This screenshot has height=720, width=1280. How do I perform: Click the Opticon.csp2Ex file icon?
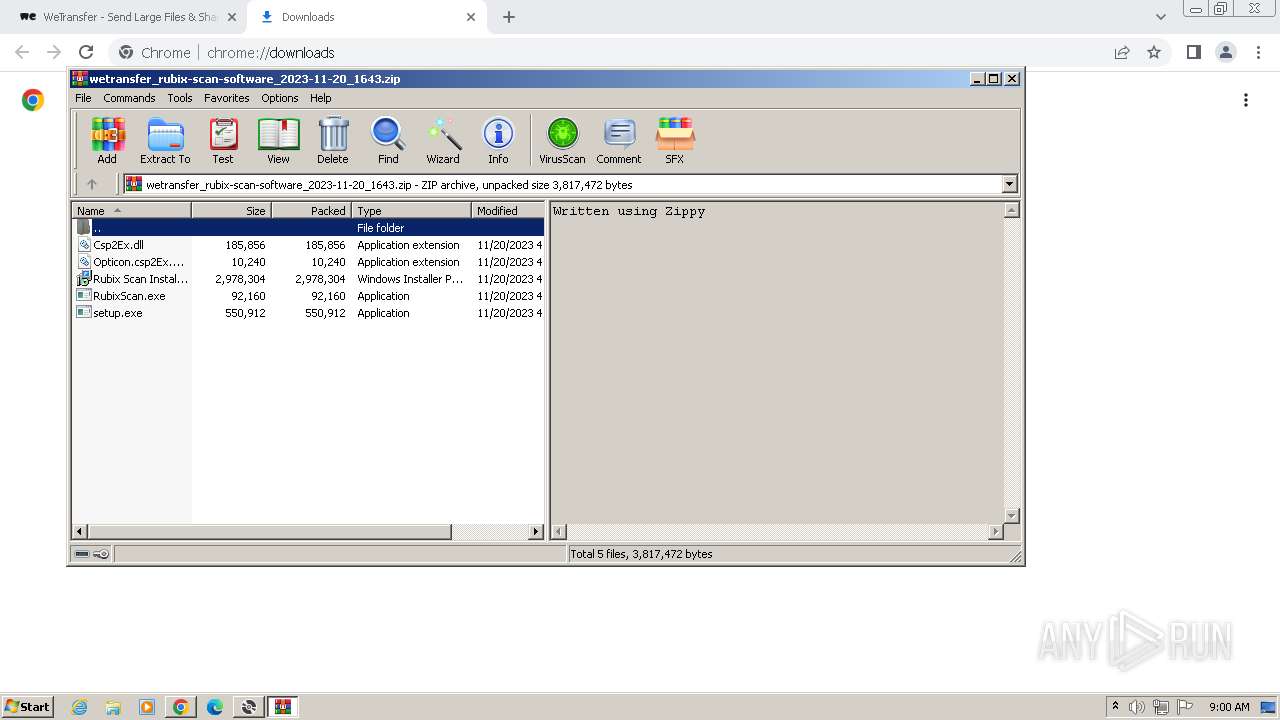(x=85, y=262)
